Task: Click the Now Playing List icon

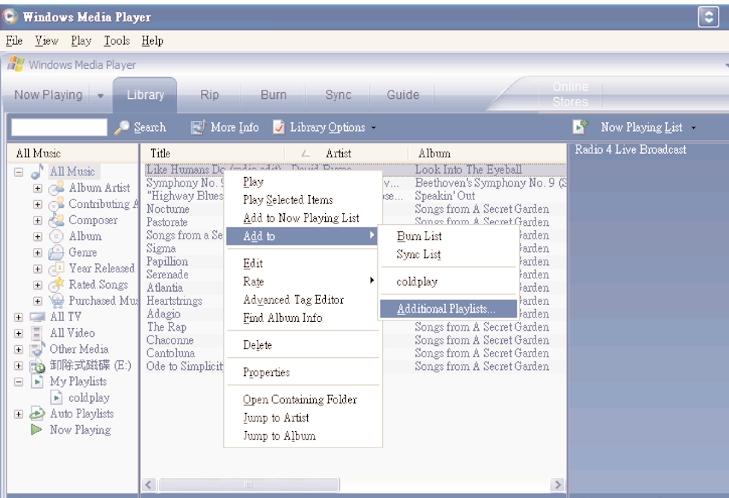Action: (x=580, y=127)
